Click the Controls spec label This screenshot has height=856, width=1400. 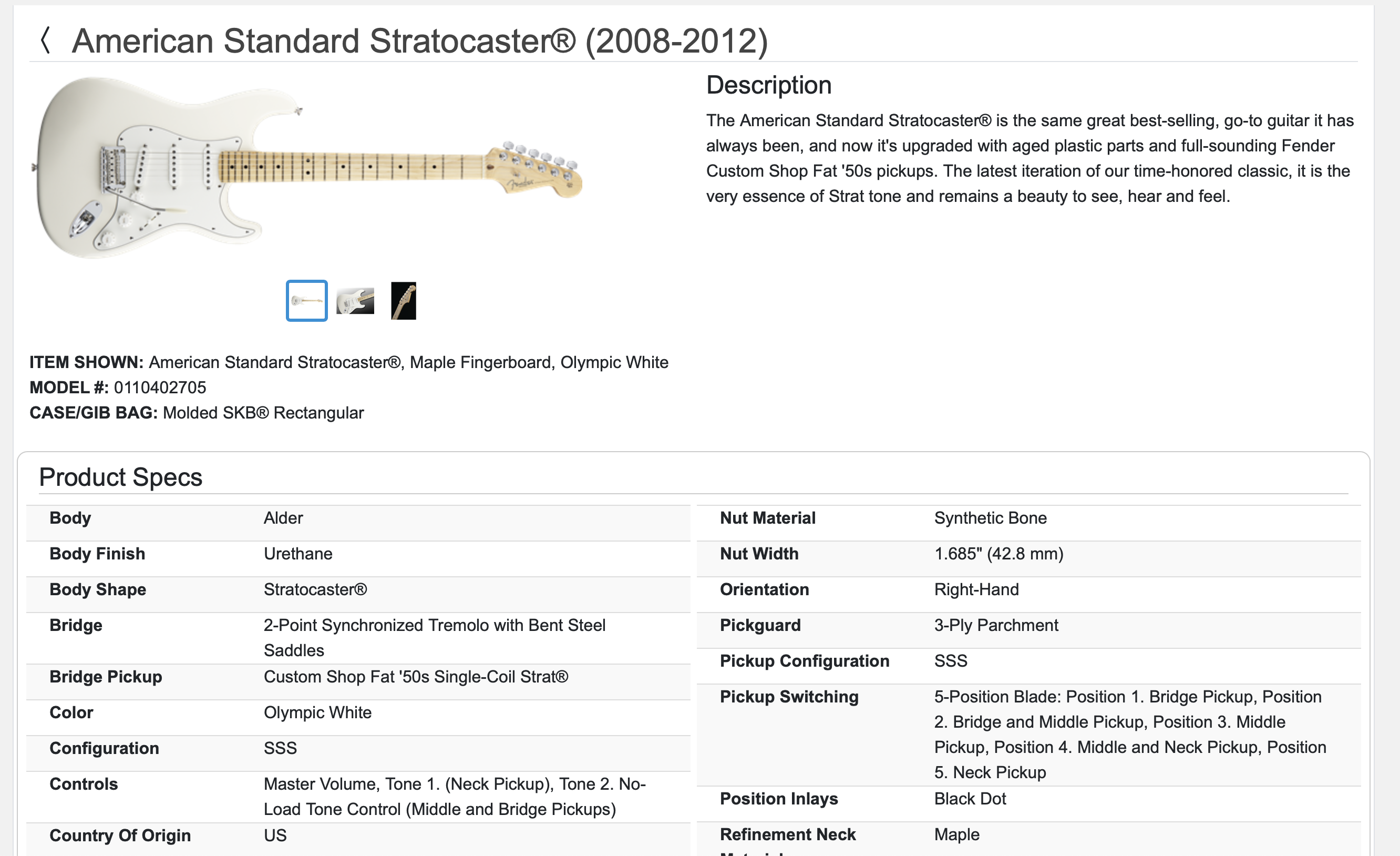84,784
